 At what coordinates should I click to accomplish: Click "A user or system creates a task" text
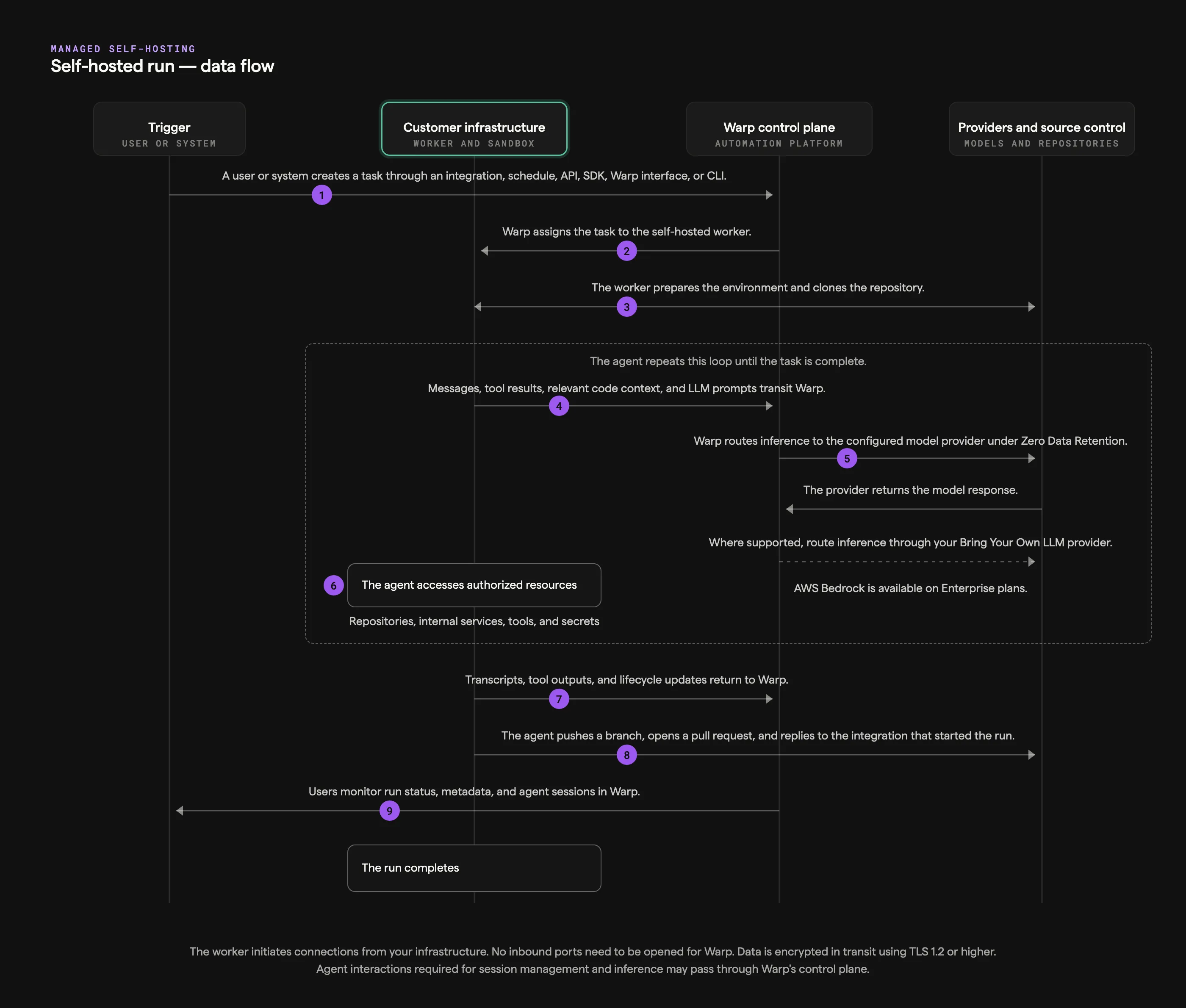[474, 175]
